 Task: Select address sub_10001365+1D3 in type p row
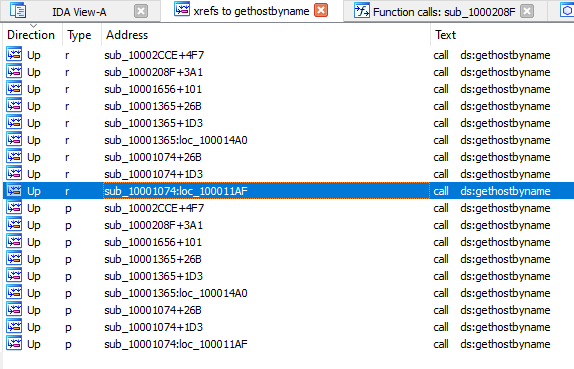153,276
